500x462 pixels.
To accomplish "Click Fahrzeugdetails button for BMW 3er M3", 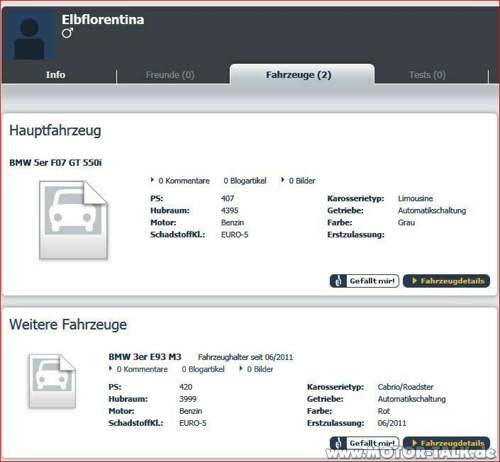I will (446, 443).
